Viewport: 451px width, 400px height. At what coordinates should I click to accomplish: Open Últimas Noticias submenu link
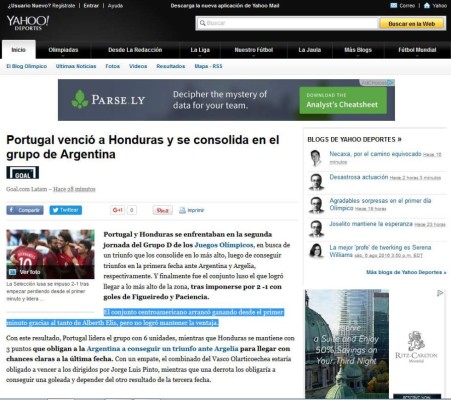(x=76, y=66)
